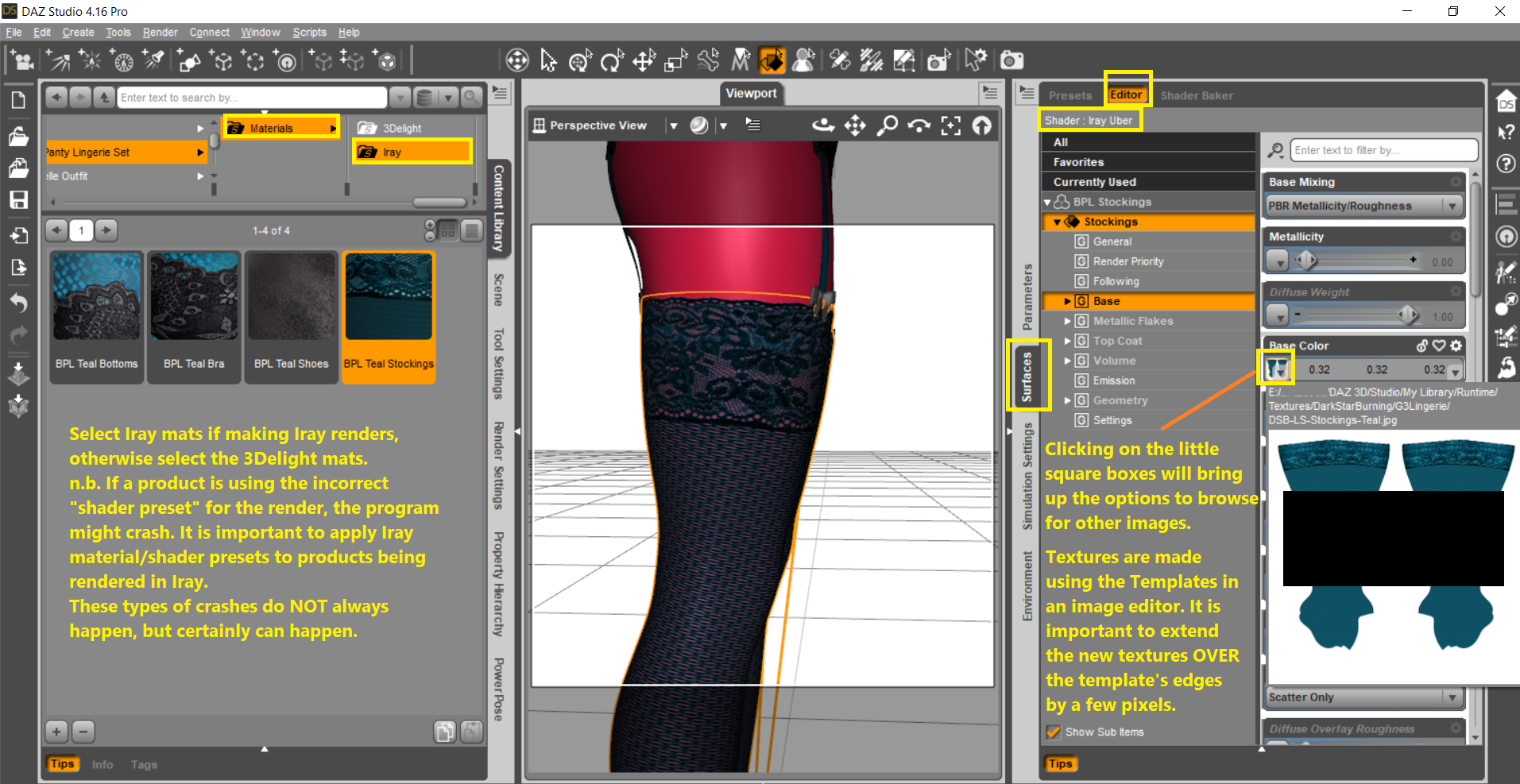Expand the Metallic Flakes group

[1067, 322]
